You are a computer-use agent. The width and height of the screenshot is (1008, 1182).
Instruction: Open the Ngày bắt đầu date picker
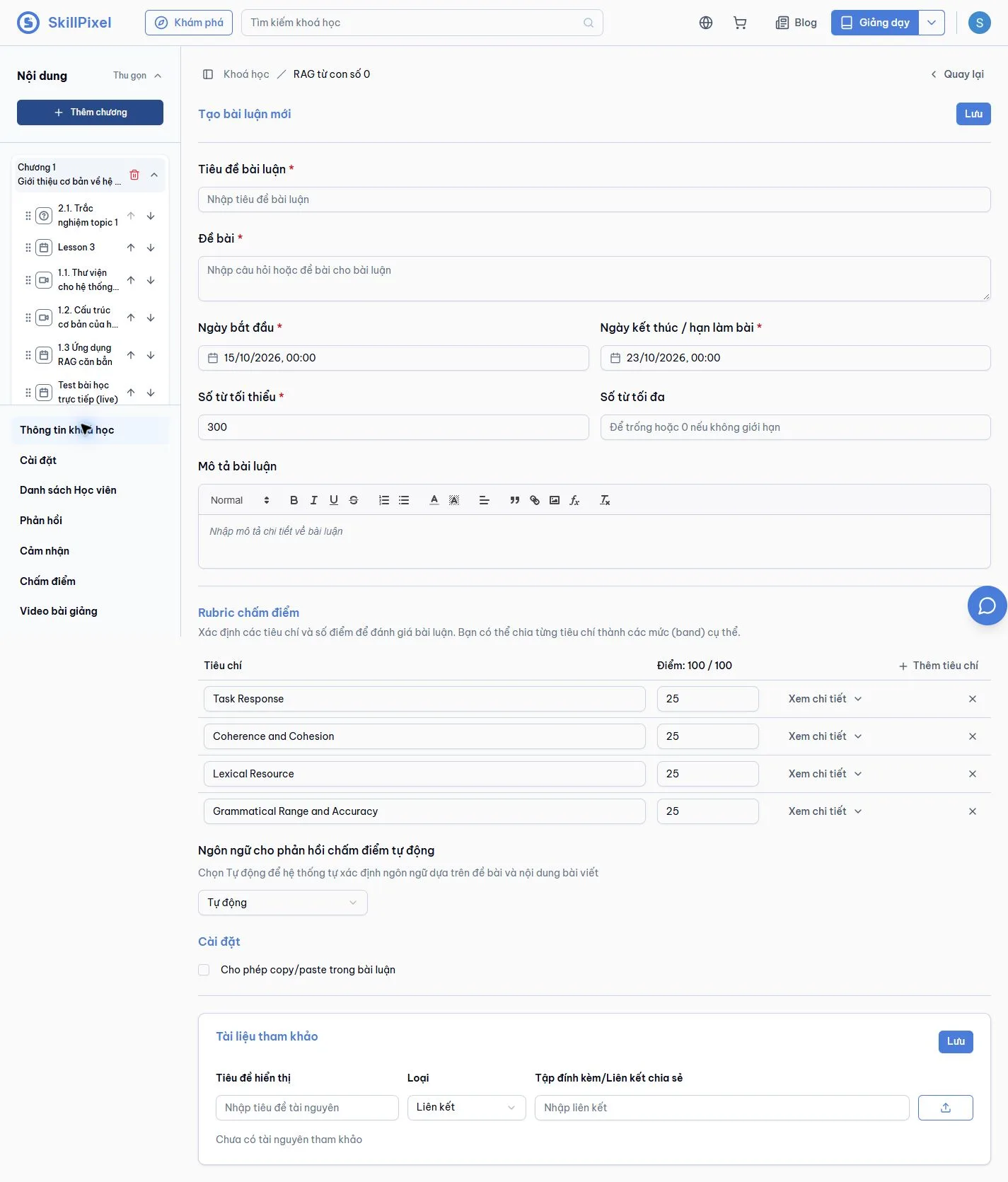tap(393, 358)
